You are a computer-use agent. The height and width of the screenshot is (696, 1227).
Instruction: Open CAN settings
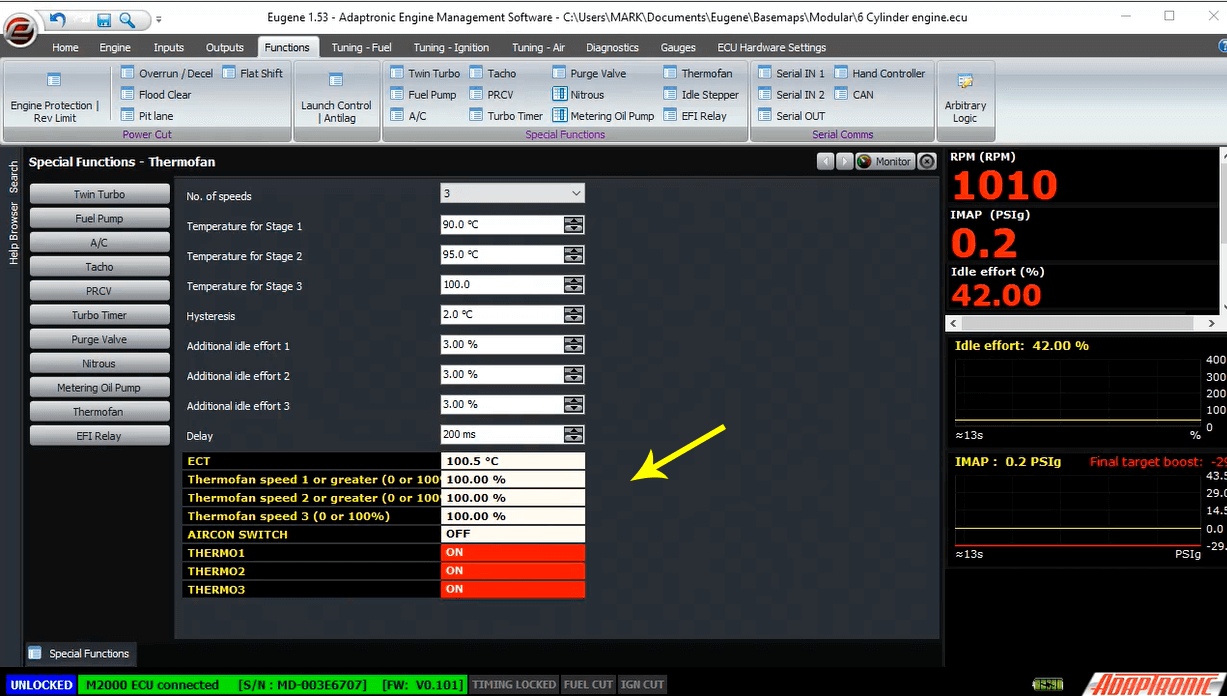854,95
